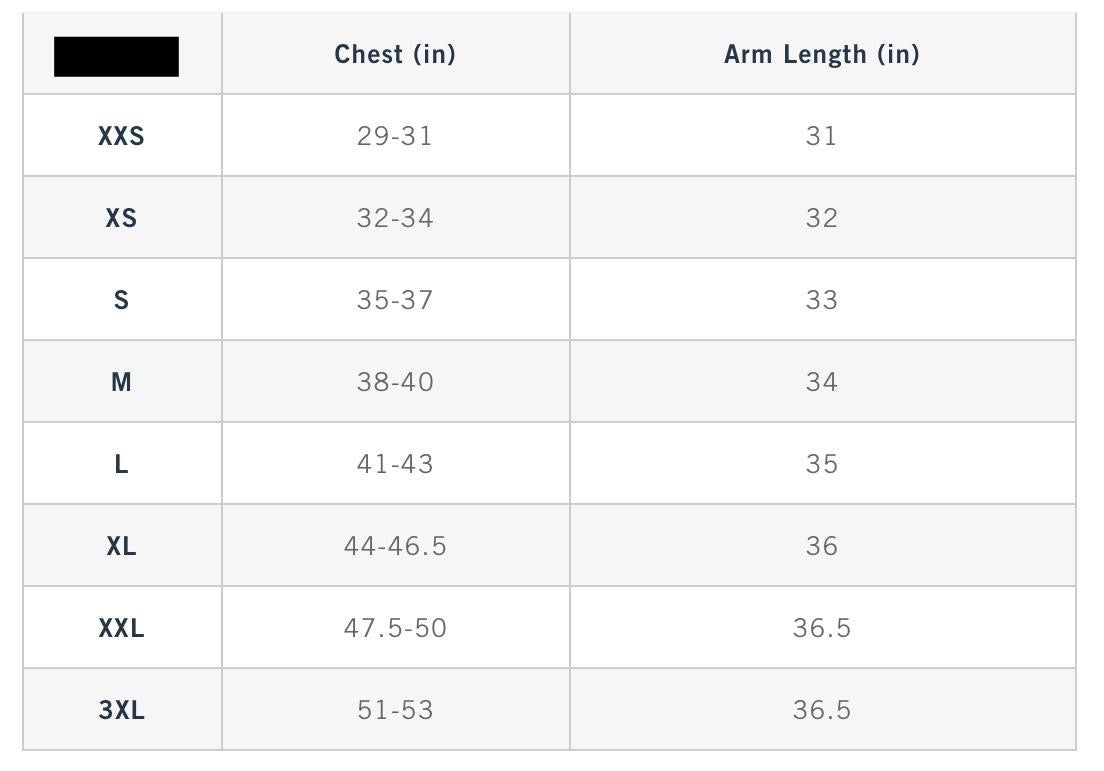1104x771 pixels.
Task: Select the 44-46.5 chest measurement
Action: pyautogui.click(x=395, y=546)
